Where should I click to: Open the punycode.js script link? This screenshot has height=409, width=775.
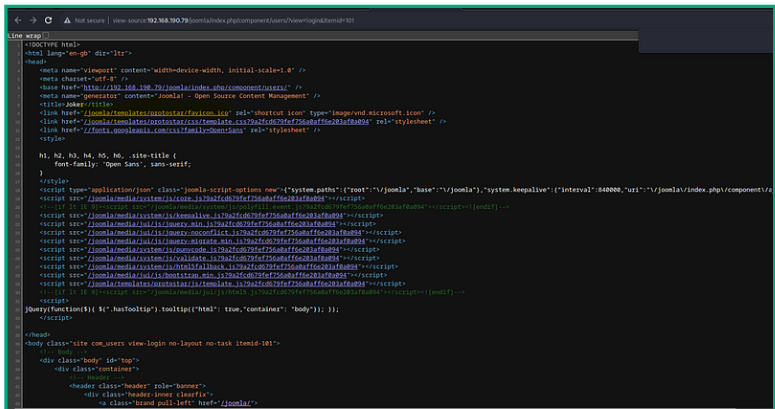click(x=214, y=250)
